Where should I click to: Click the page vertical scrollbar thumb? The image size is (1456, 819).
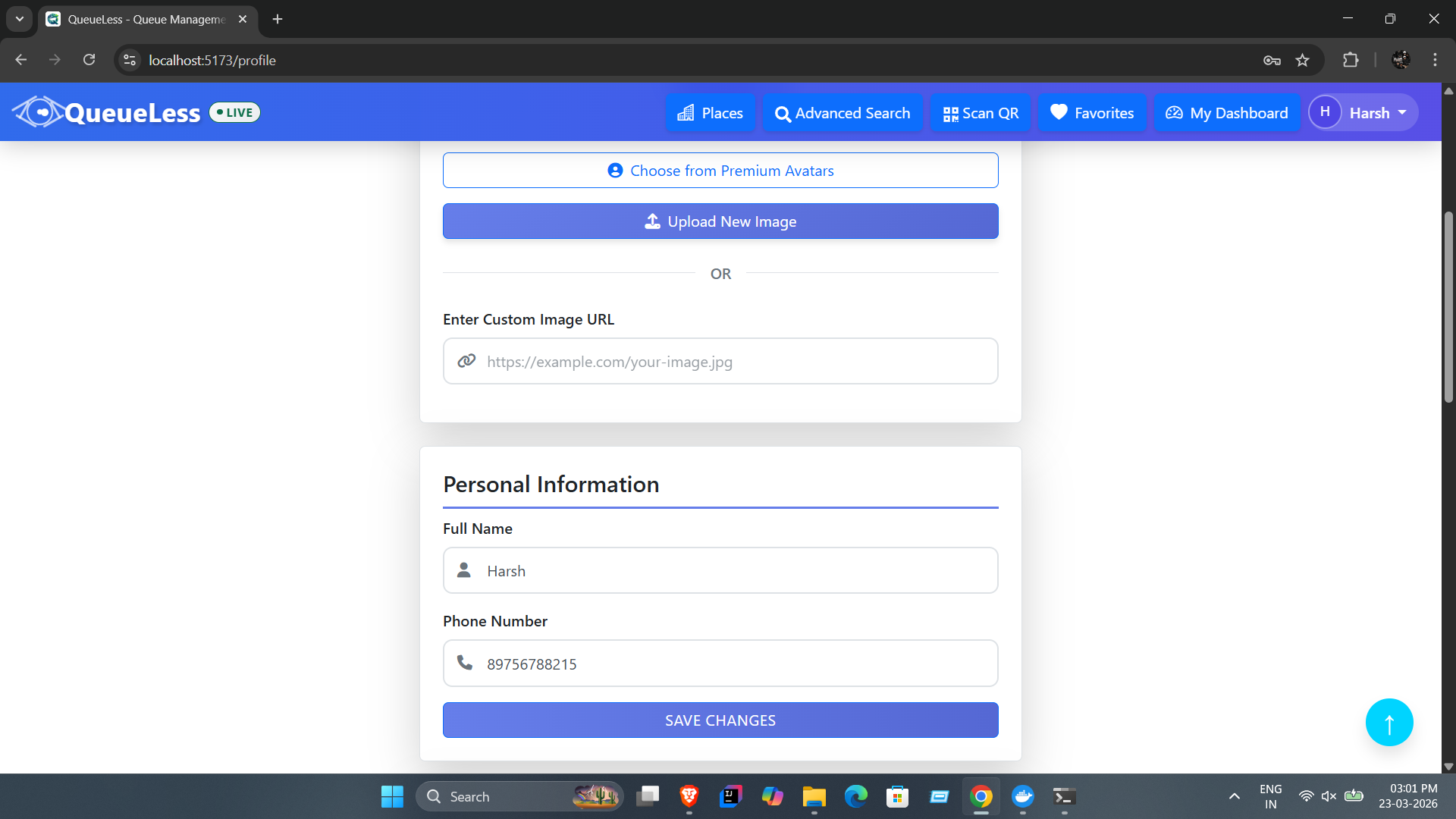click(1448, 306)
